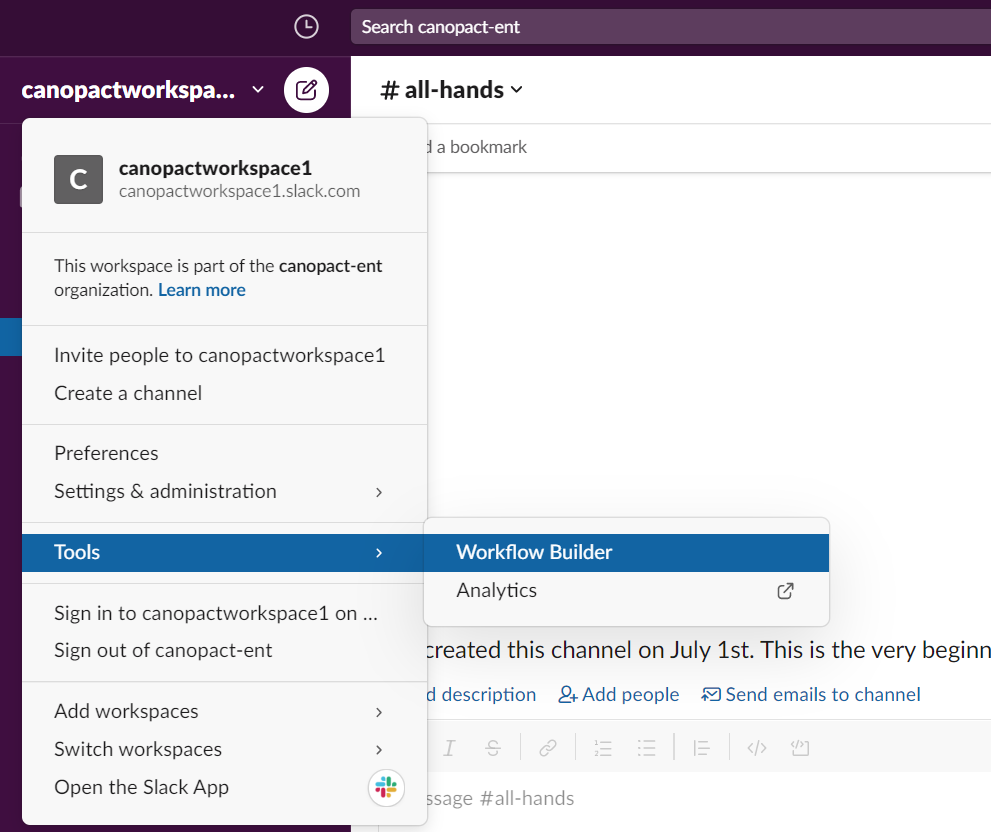Open the history clock icon

point(307,27)
